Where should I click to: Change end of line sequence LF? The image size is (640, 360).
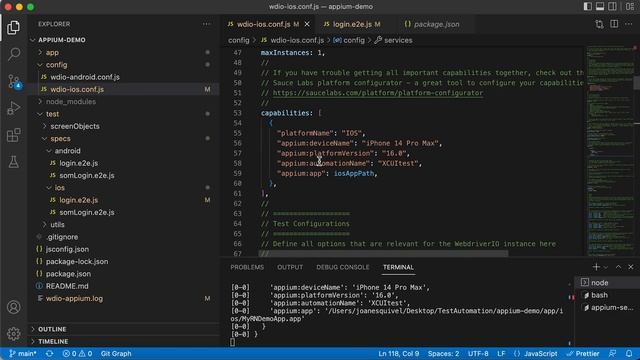(x=501, y=353)
